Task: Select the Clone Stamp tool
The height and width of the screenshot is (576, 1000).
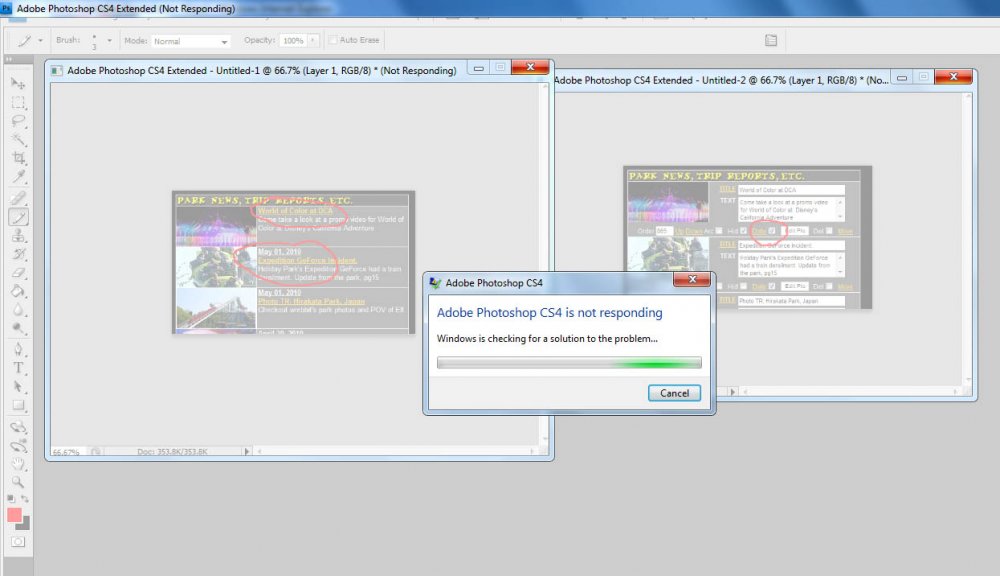Action: 17,238
